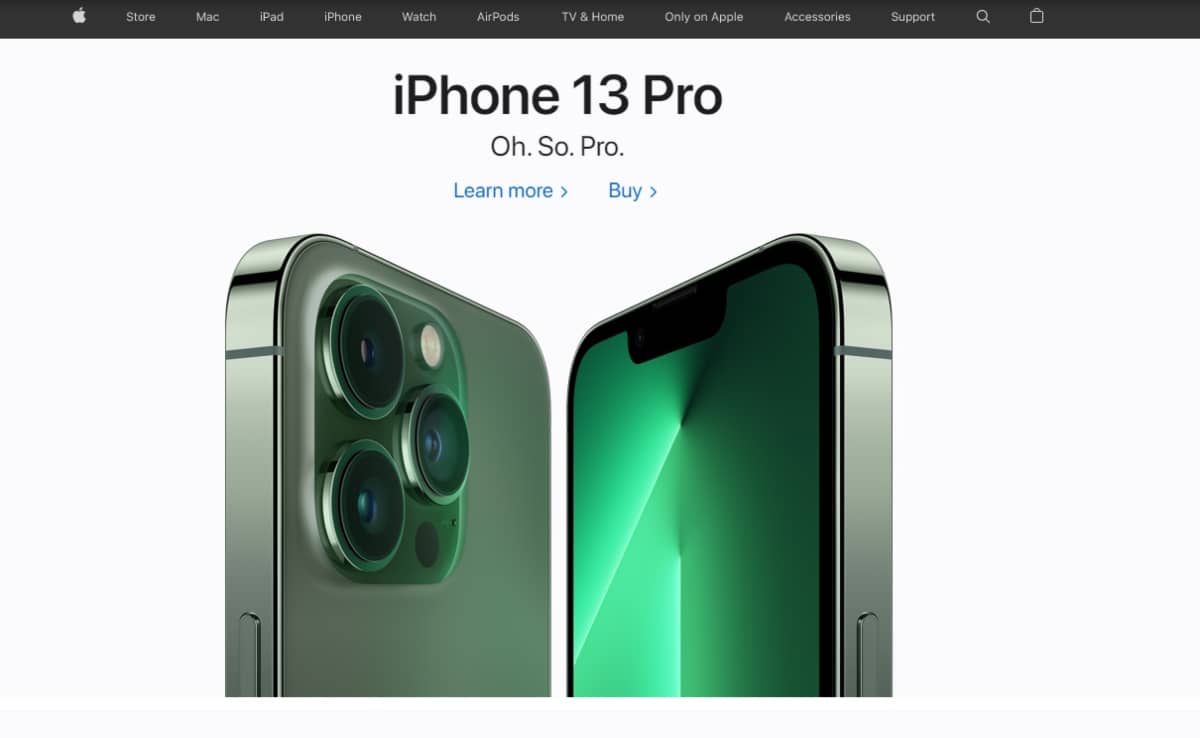Click the chevron after Learn more
Image resolution: width=1200 pixels, height=738 pixels.
[x=564, y=192]
